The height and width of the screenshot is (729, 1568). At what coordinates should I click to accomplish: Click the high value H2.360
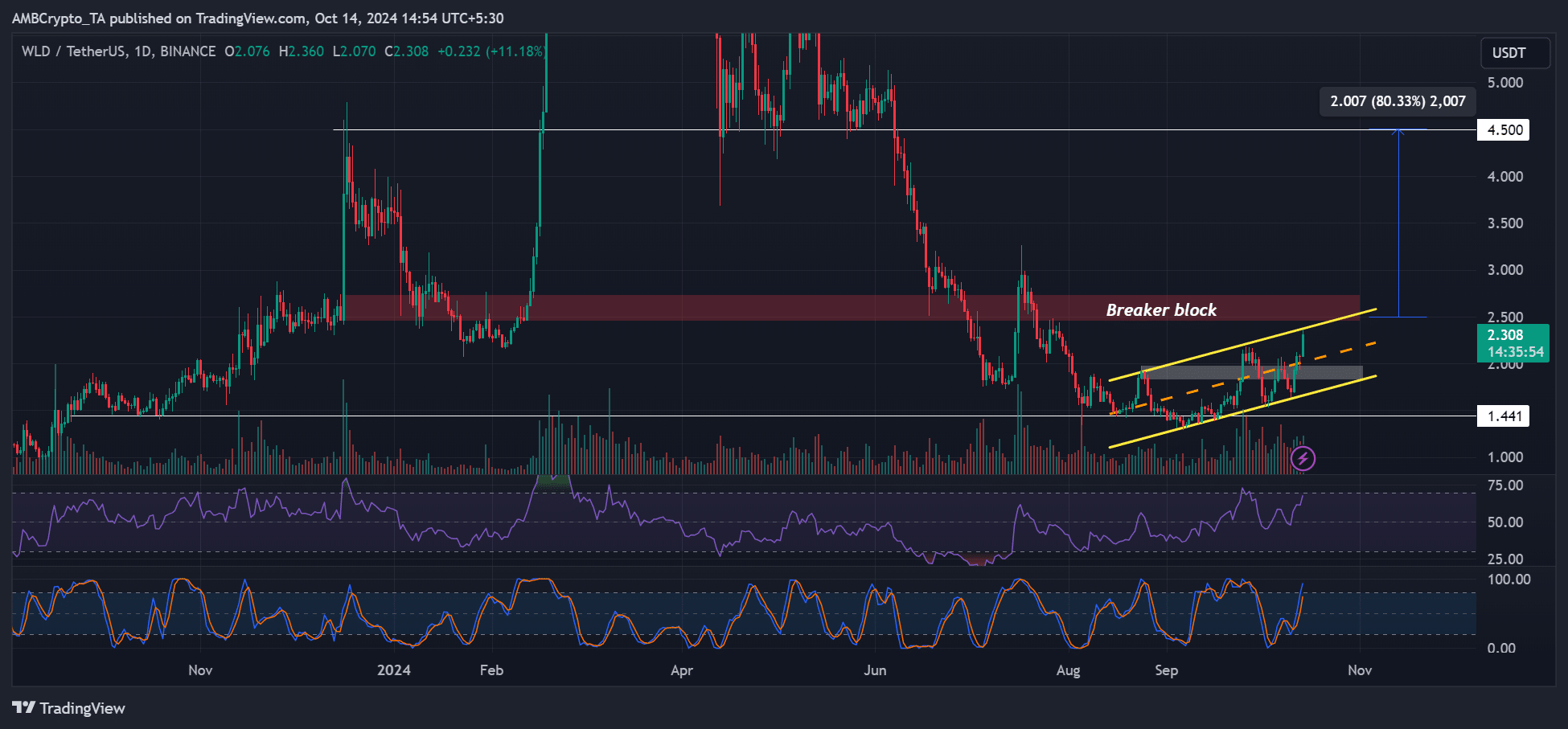tap(302, 51)
